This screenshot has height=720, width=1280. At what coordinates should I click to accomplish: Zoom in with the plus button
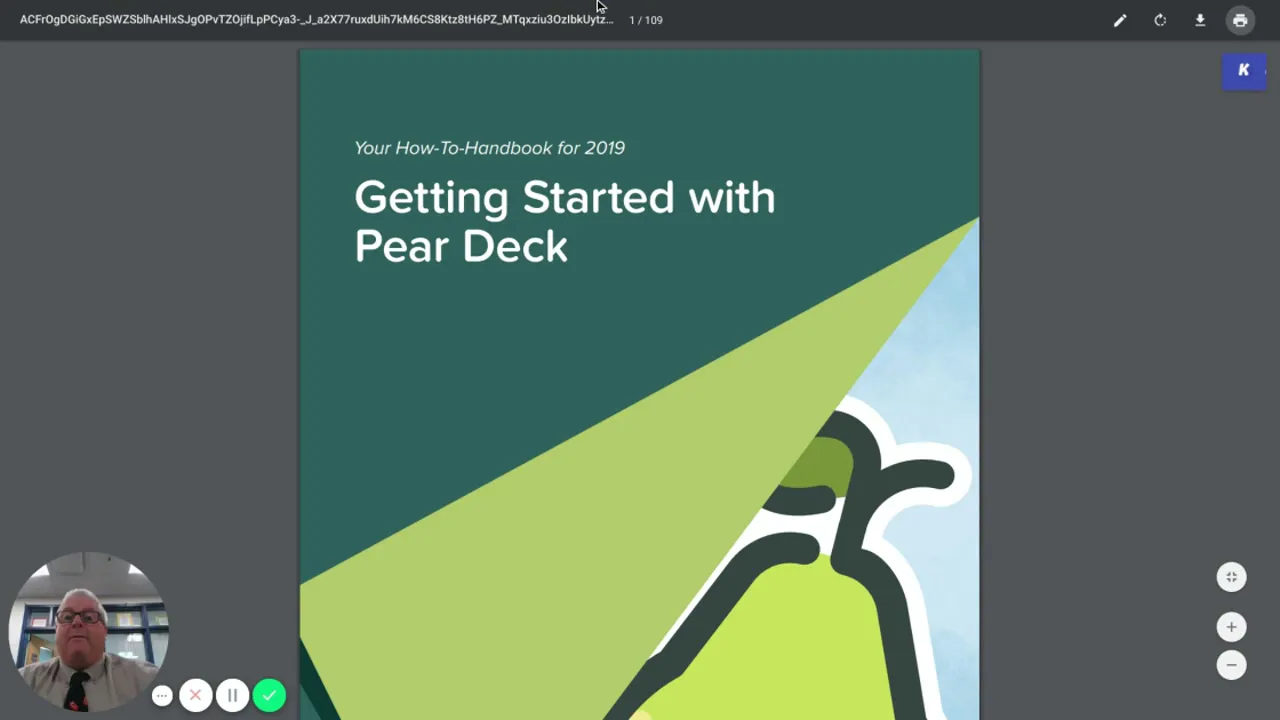1231,627
